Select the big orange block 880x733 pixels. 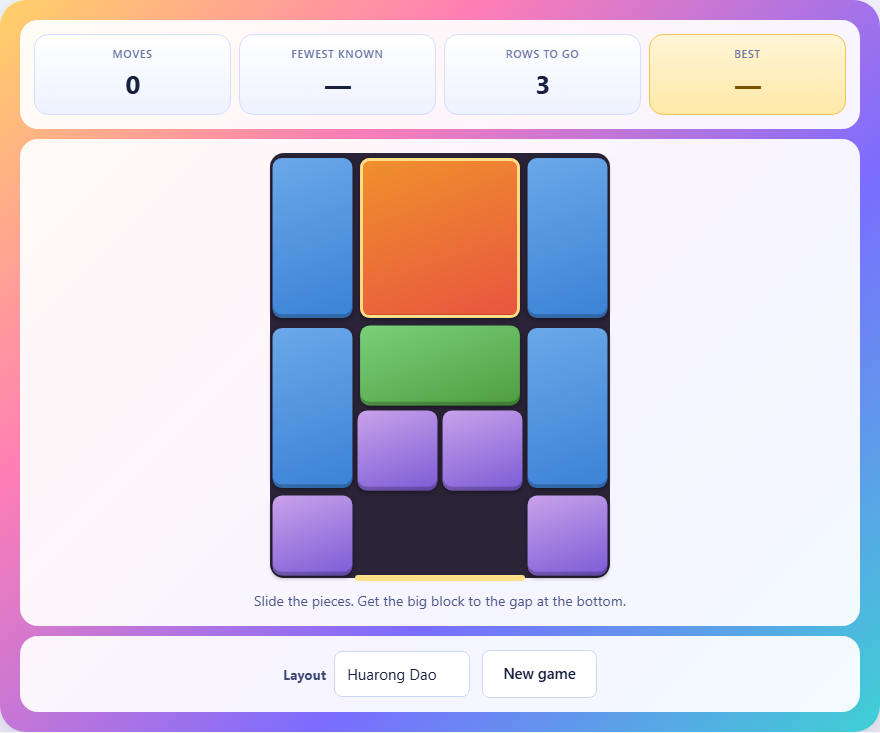pos(440,238)
